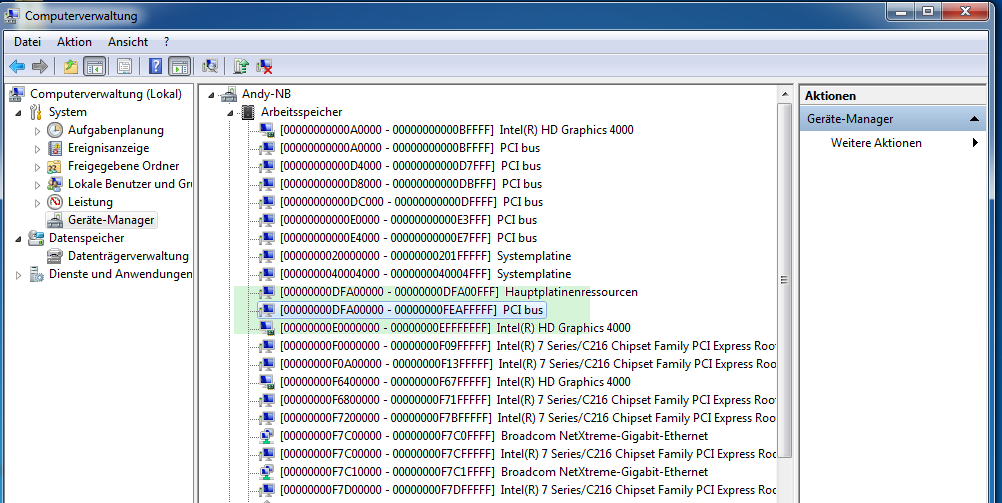Screen dimensions: 1002x503
Task: Expand the Freigegebene Ordner node
Action: [37, 167]
